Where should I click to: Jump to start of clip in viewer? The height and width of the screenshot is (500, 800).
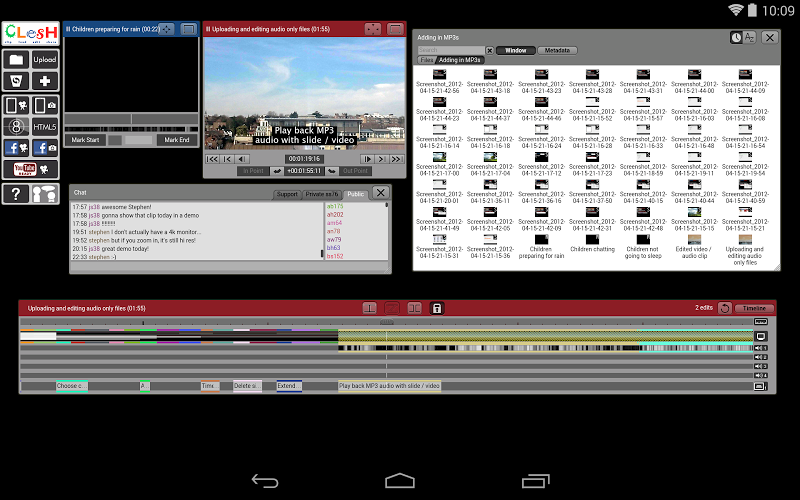(x=212, y=158)
